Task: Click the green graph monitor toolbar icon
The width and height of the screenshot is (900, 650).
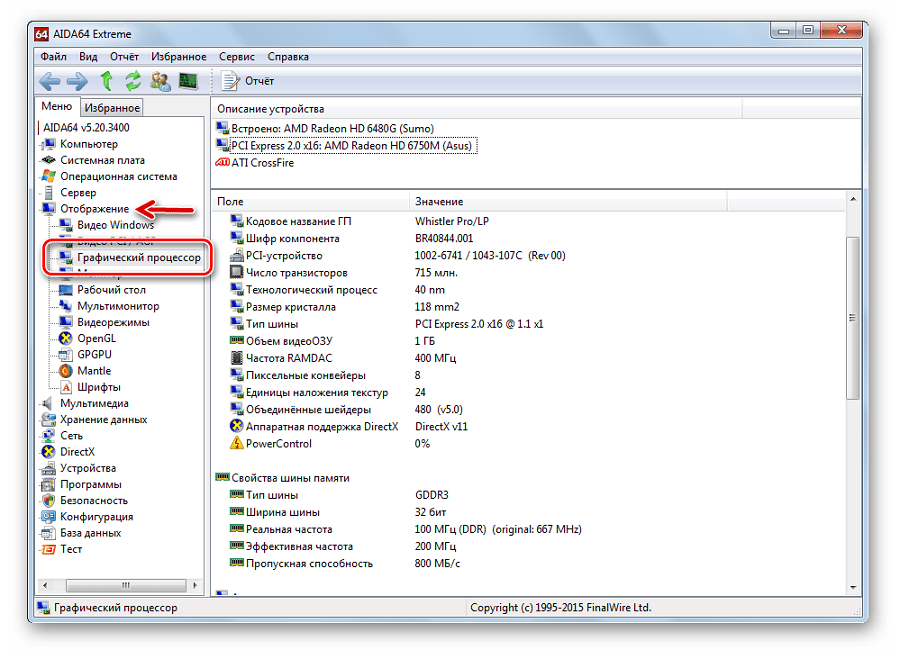Action: click(x=187, y=81)
